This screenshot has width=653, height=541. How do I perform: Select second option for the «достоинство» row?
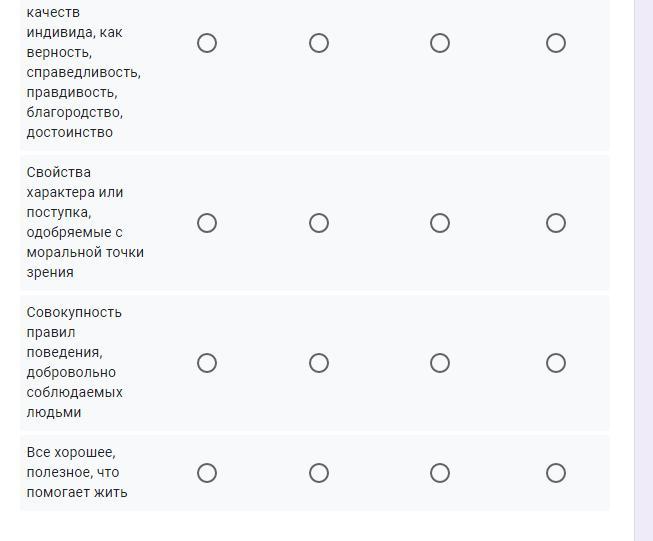point(319,43)
